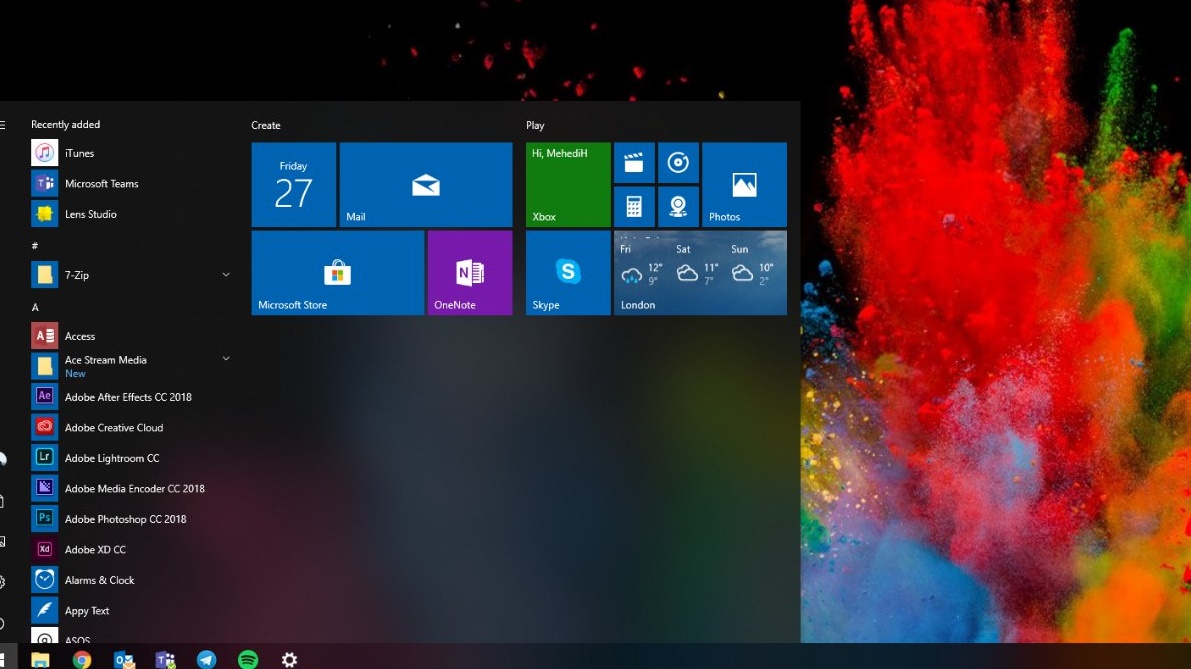Open Adobe Creative Cloud
Screen dimensions: 1191x669
[131, 427]
